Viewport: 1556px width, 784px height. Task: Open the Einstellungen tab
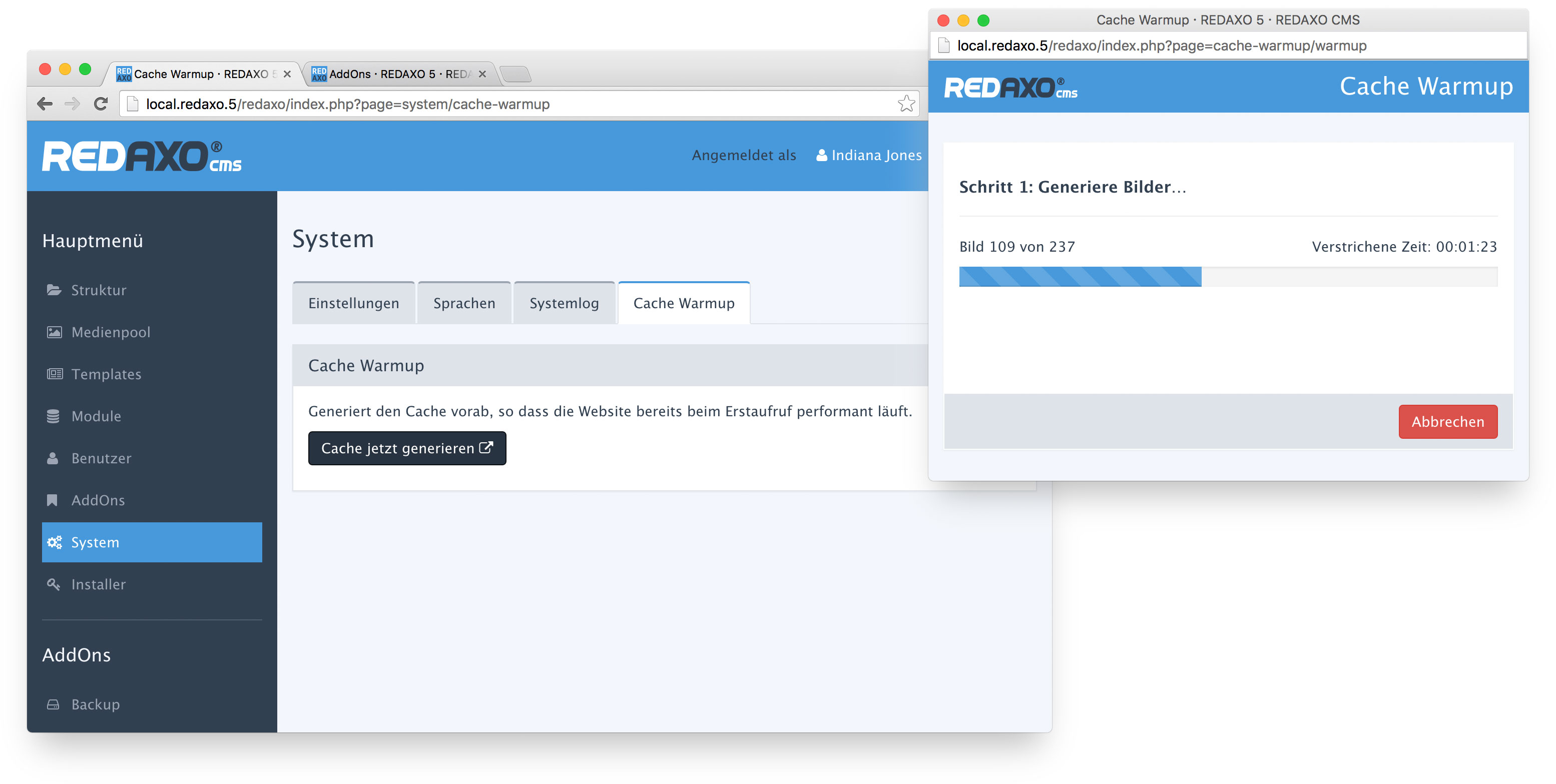[353, 303]
